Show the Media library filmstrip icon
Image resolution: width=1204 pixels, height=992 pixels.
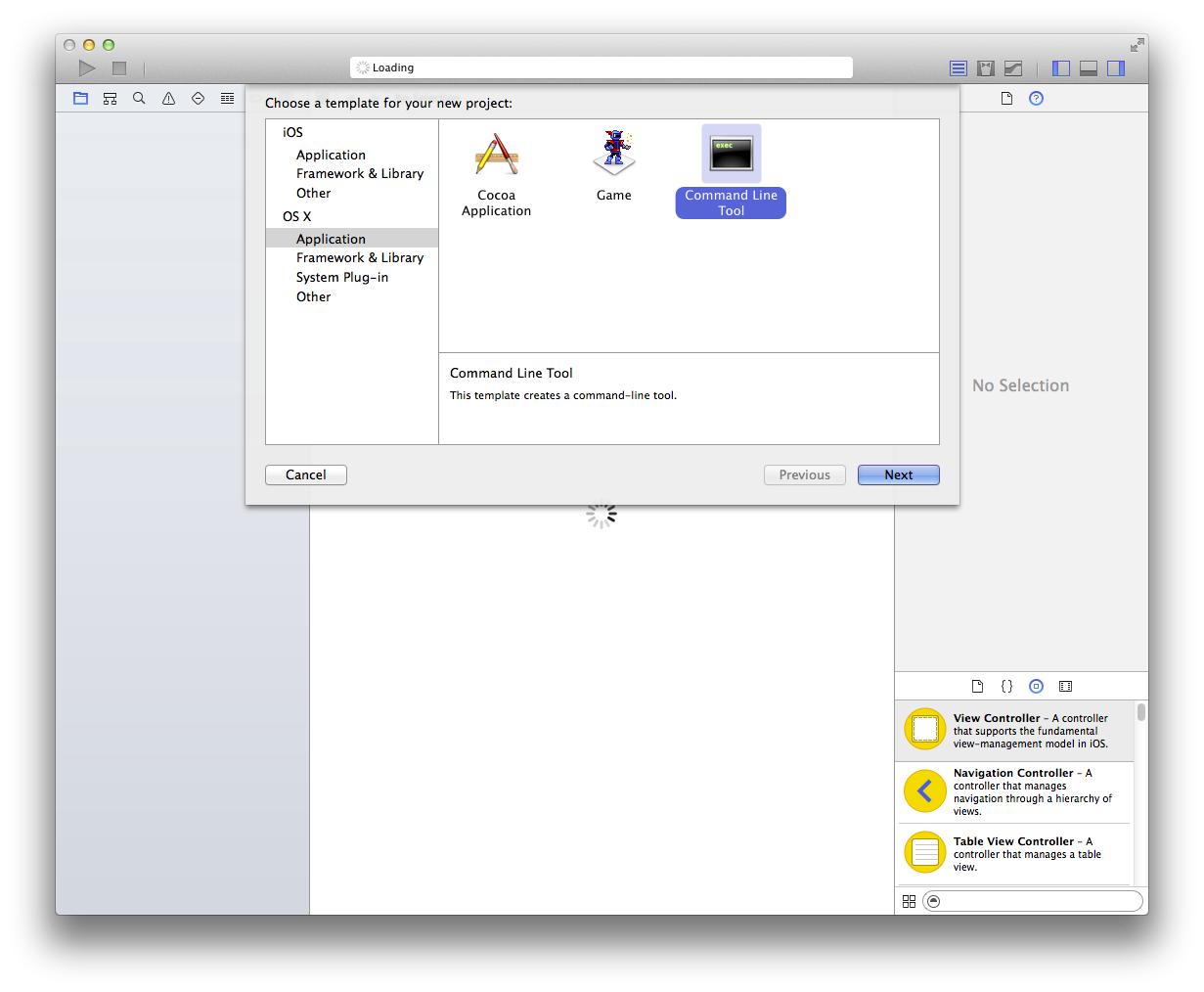coord(1066,686)
